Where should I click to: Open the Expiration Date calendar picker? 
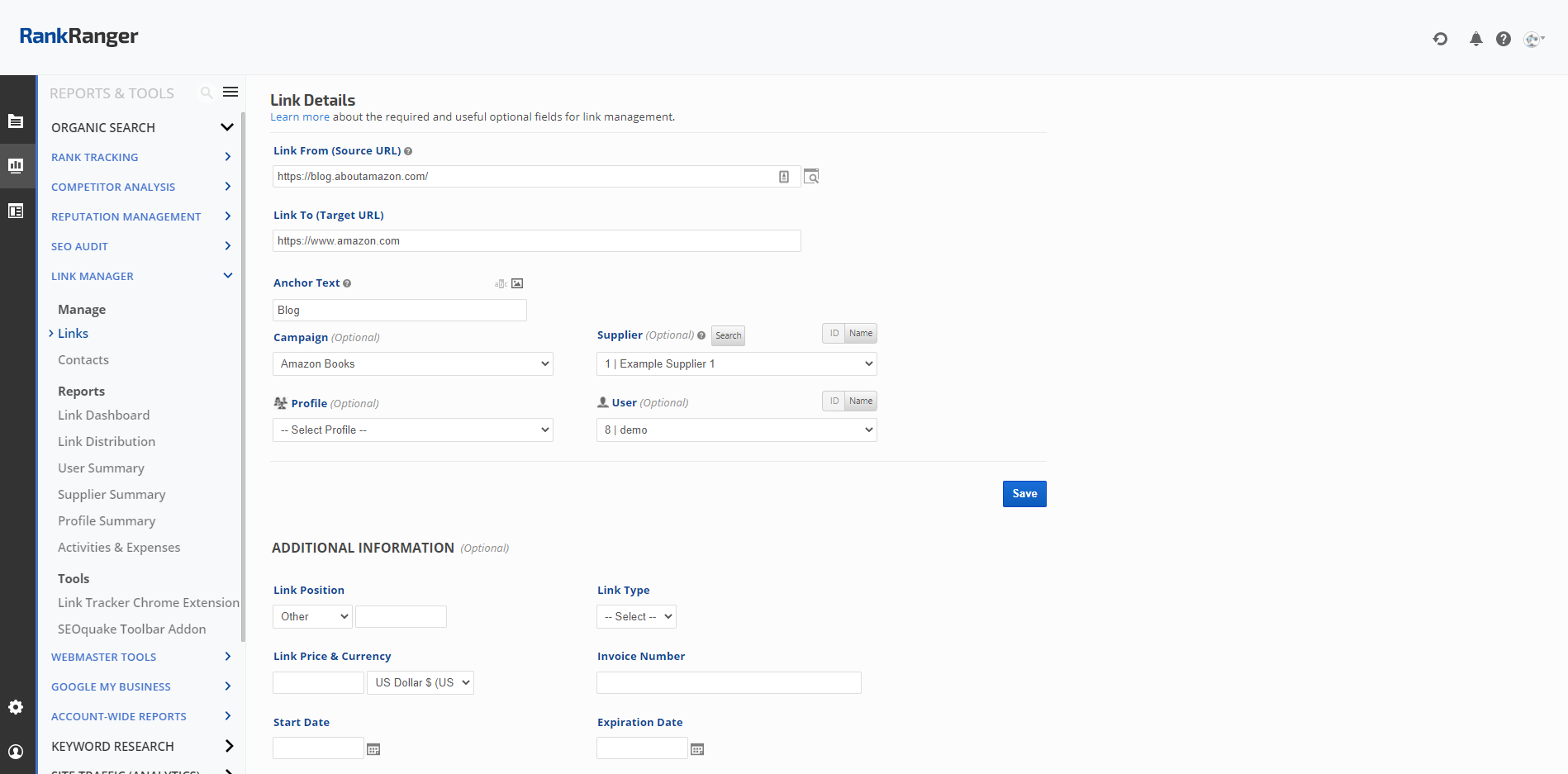697,749
